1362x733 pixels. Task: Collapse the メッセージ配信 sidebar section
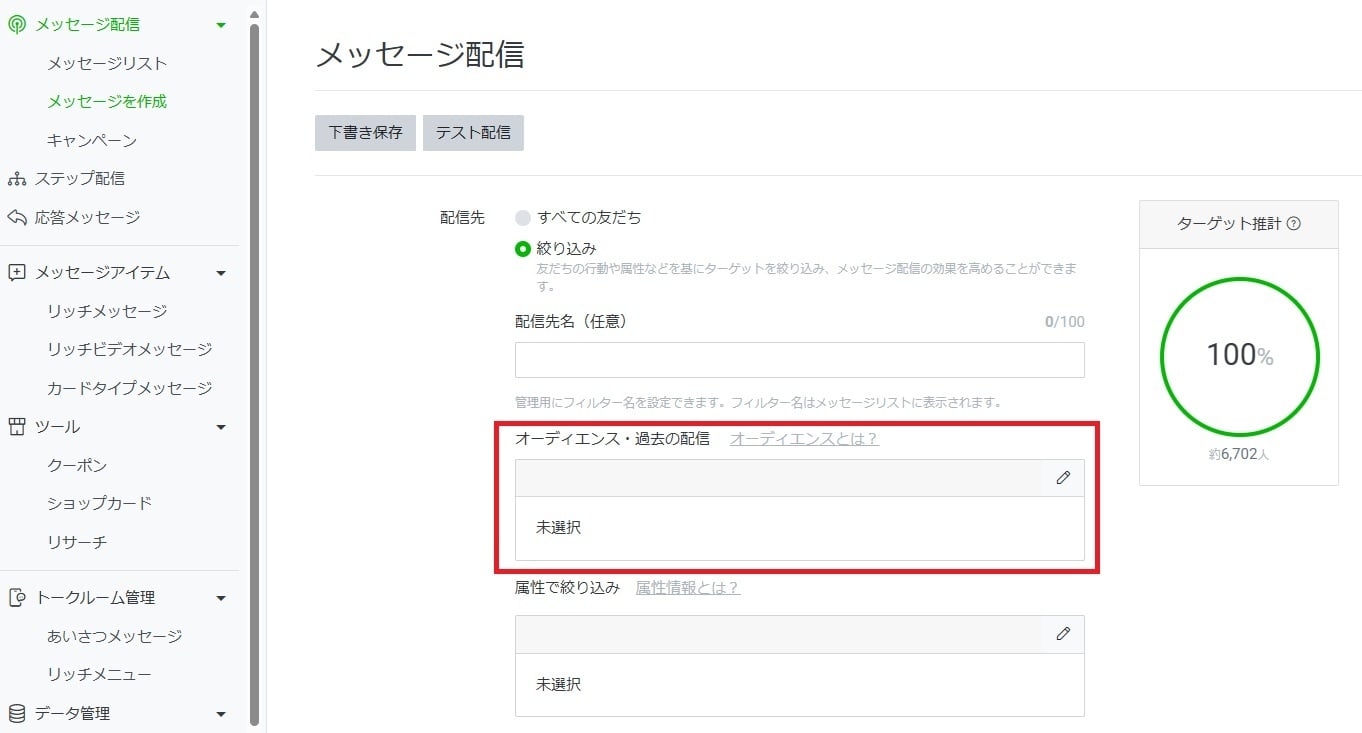[220, 23]
